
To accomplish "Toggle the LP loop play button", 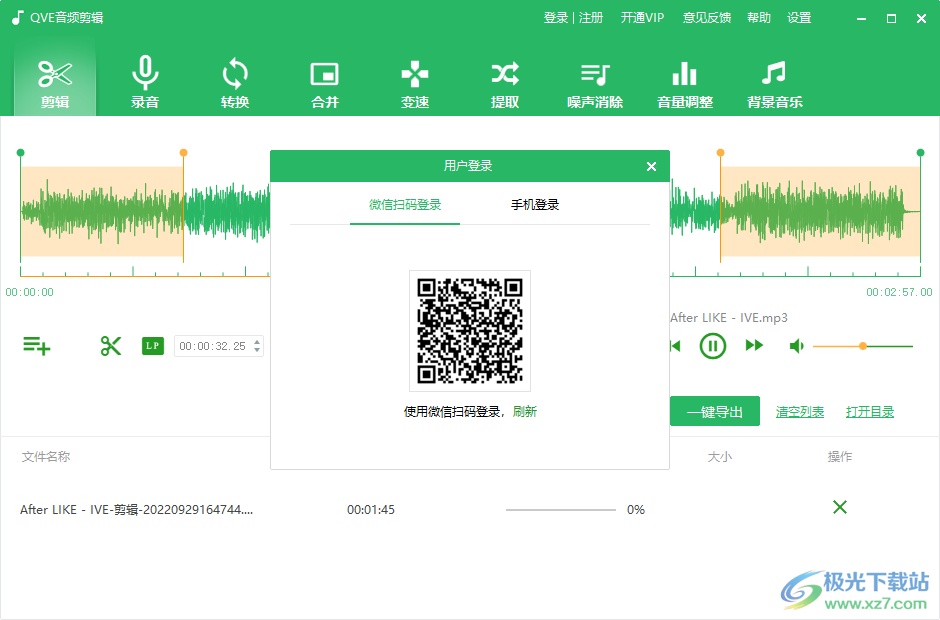I will click(x=153, y=346).
